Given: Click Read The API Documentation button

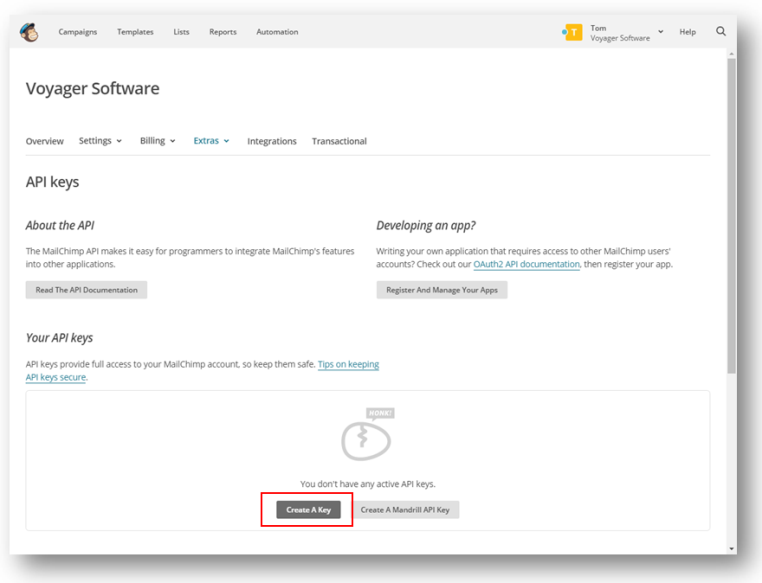Looking at the screenshot, I should point(86,290).
